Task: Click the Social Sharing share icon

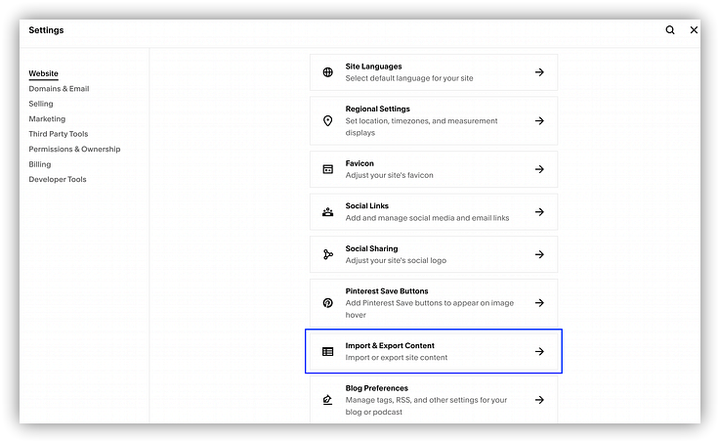Action: pyautogui.click(x=327, y=254)
